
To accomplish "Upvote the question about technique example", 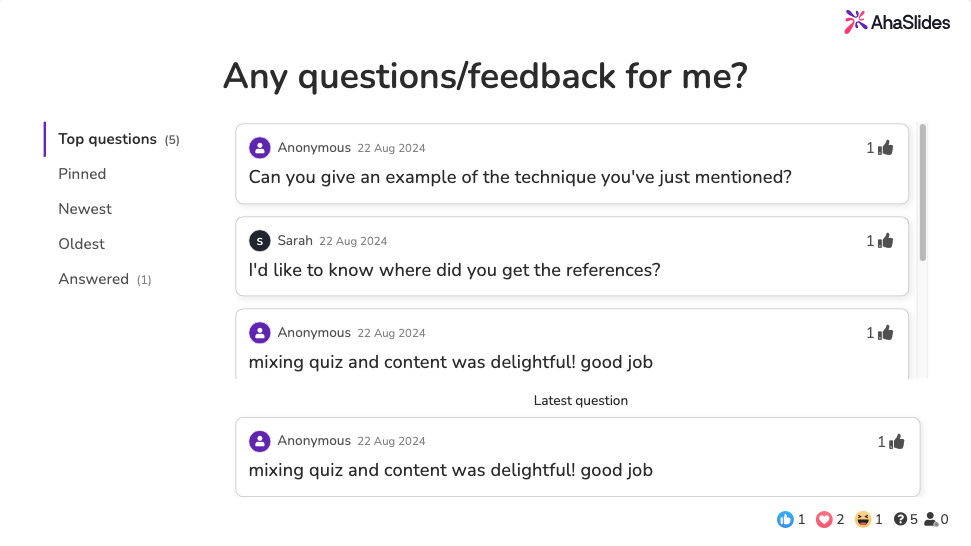I will coord(886,148).
